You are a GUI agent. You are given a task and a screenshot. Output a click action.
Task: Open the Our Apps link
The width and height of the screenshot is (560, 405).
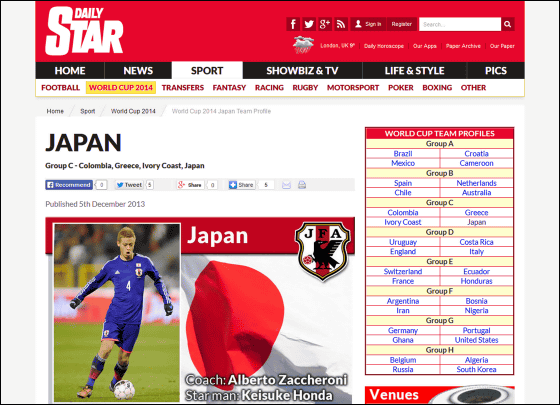click(x=425, y=46)
